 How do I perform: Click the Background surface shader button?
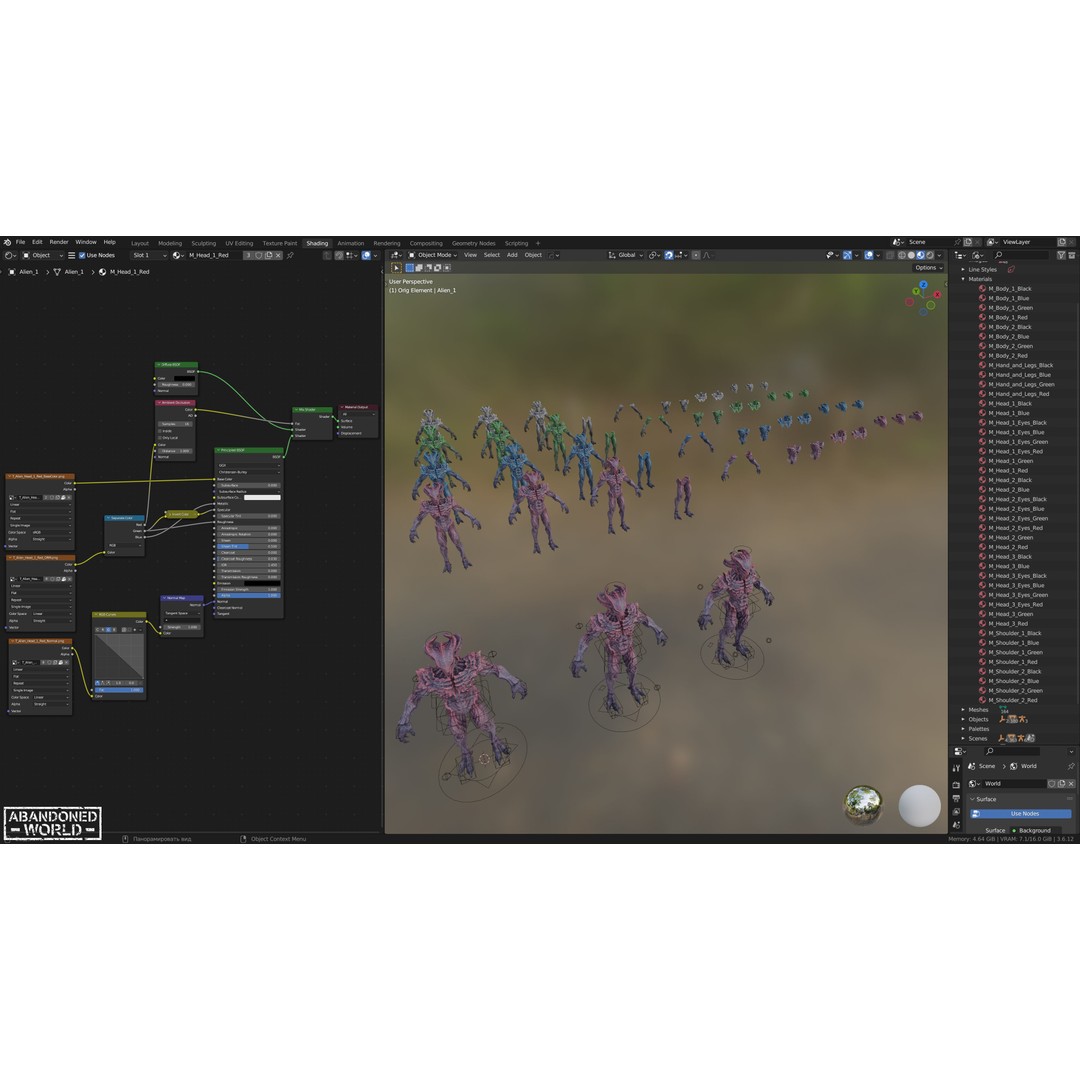point(1036,830)
